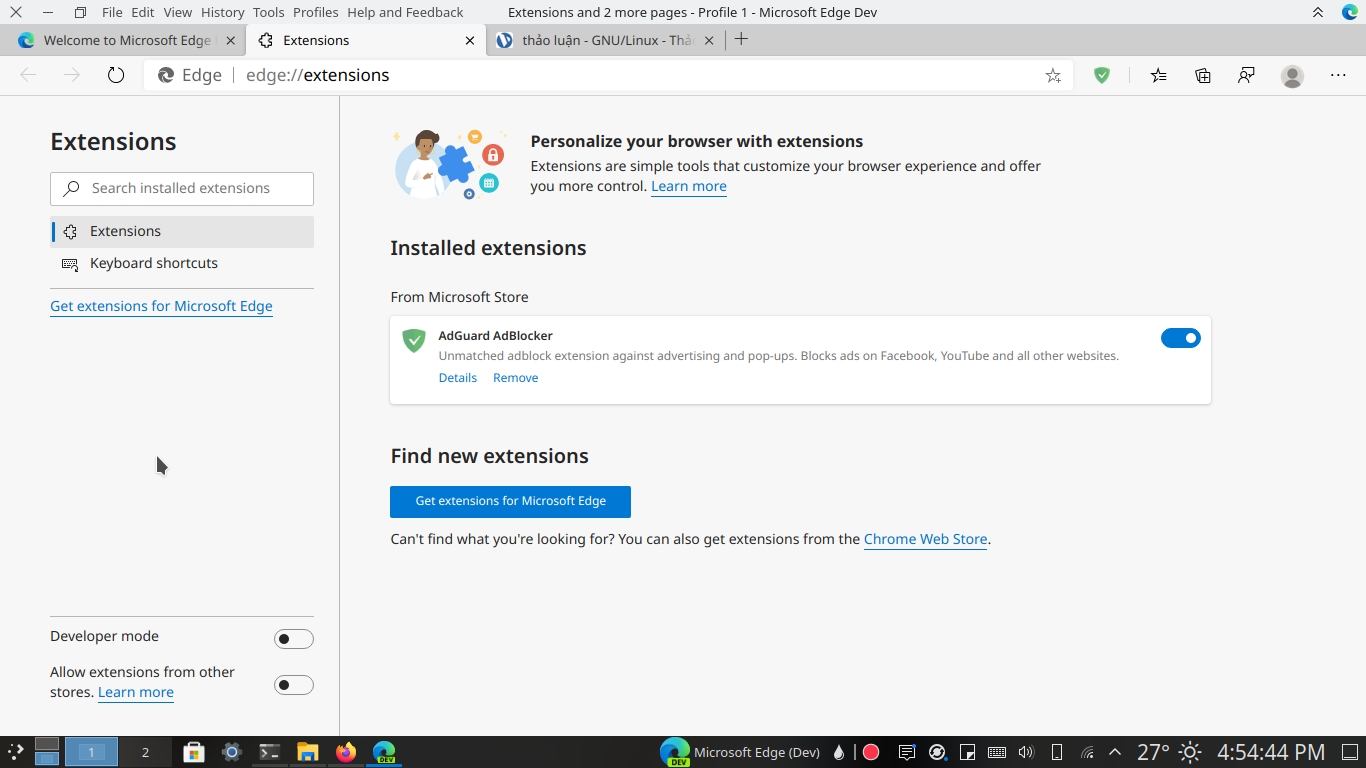Open the file manager from taskbar
The width and height of the screenshot is (1366, 768).
(308, 752)
